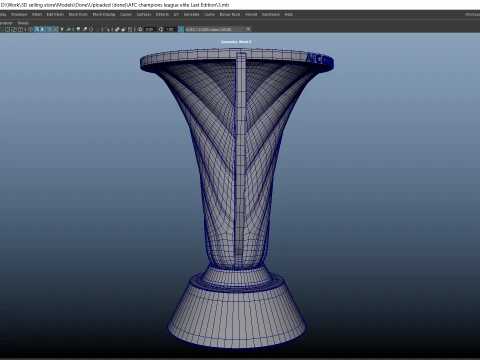Open the Mesh Tools menu

point(78,14)
